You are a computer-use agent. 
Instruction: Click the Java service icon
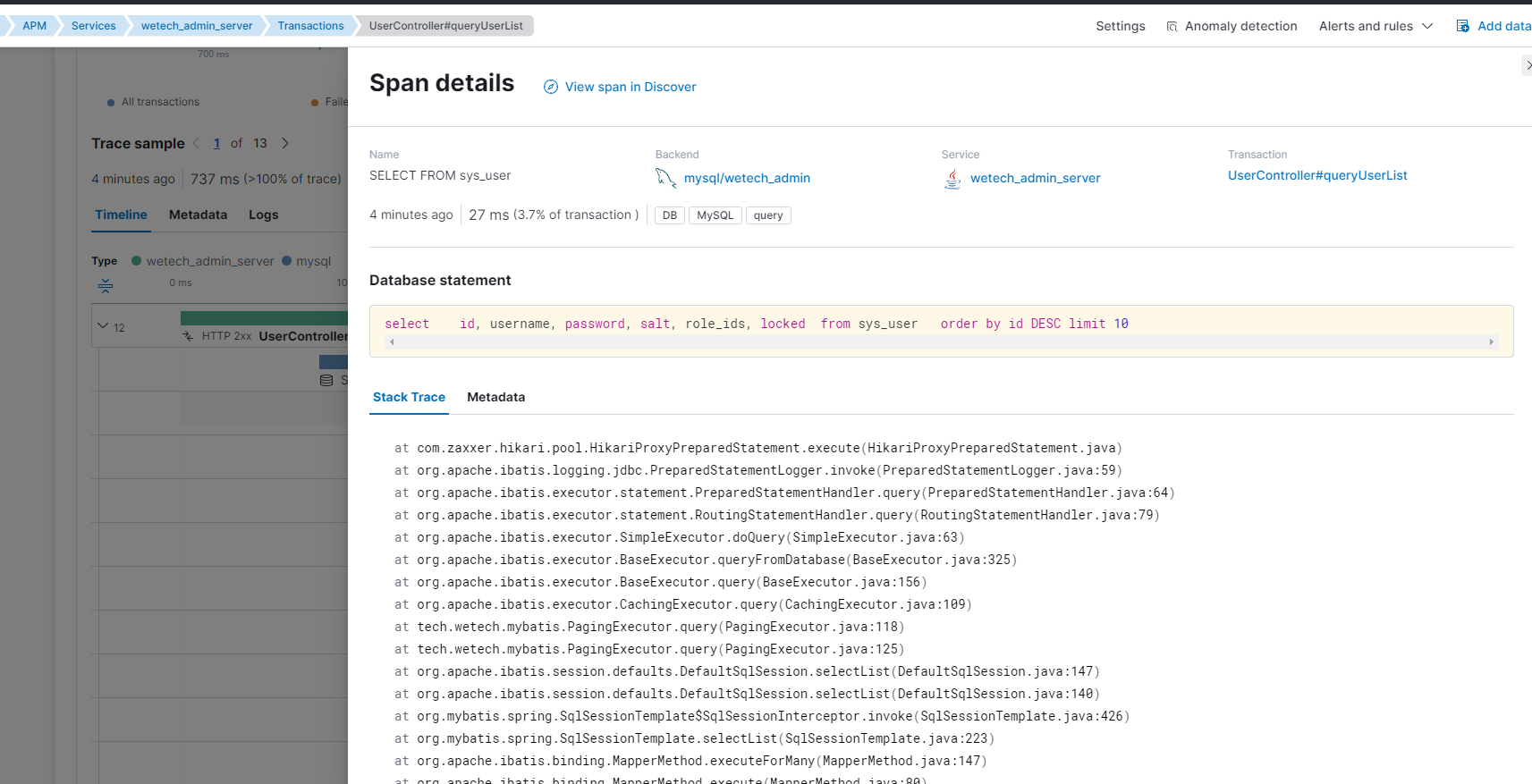(x=952, y=179)
